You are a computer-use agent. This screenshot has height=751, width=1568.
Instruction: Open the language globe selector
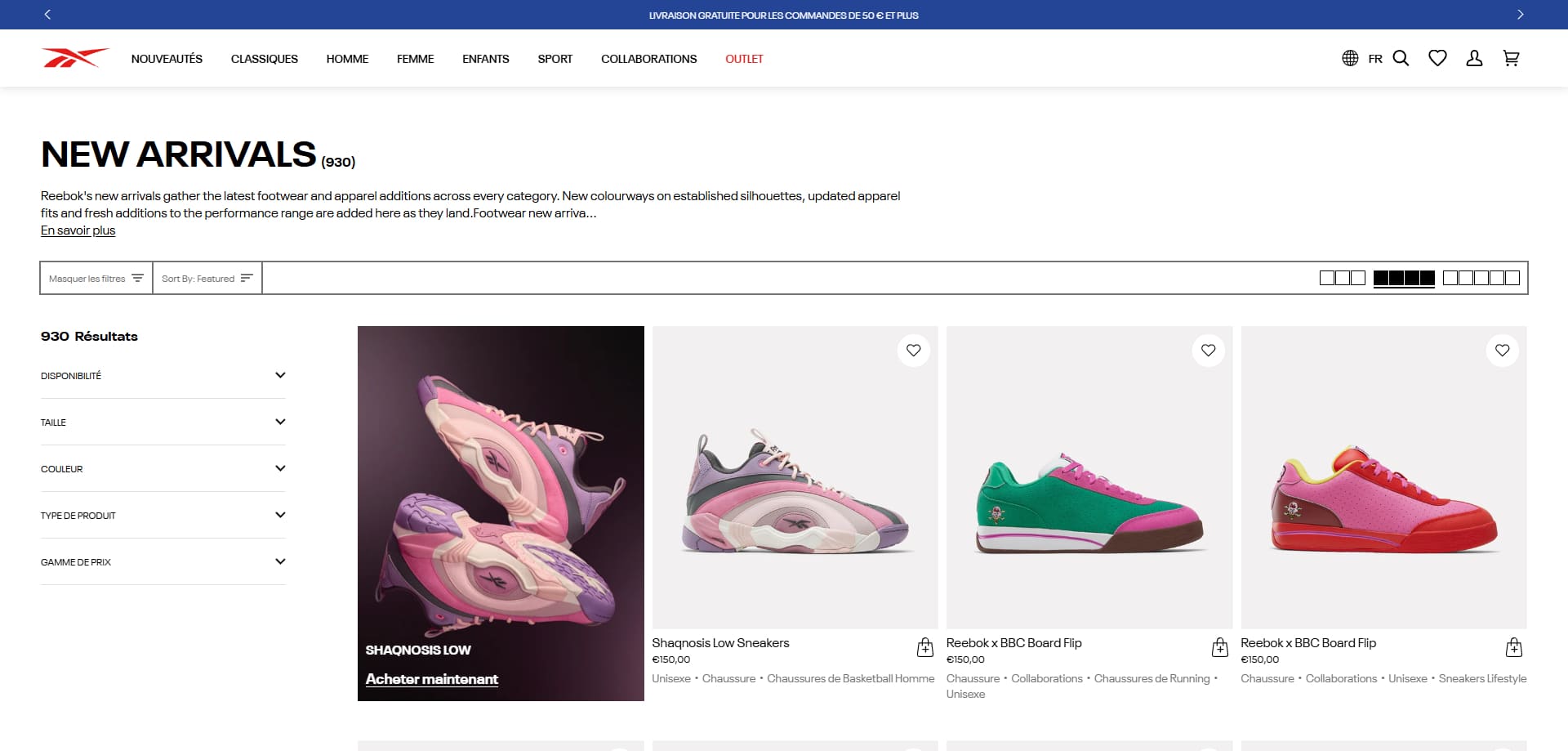1350,58
